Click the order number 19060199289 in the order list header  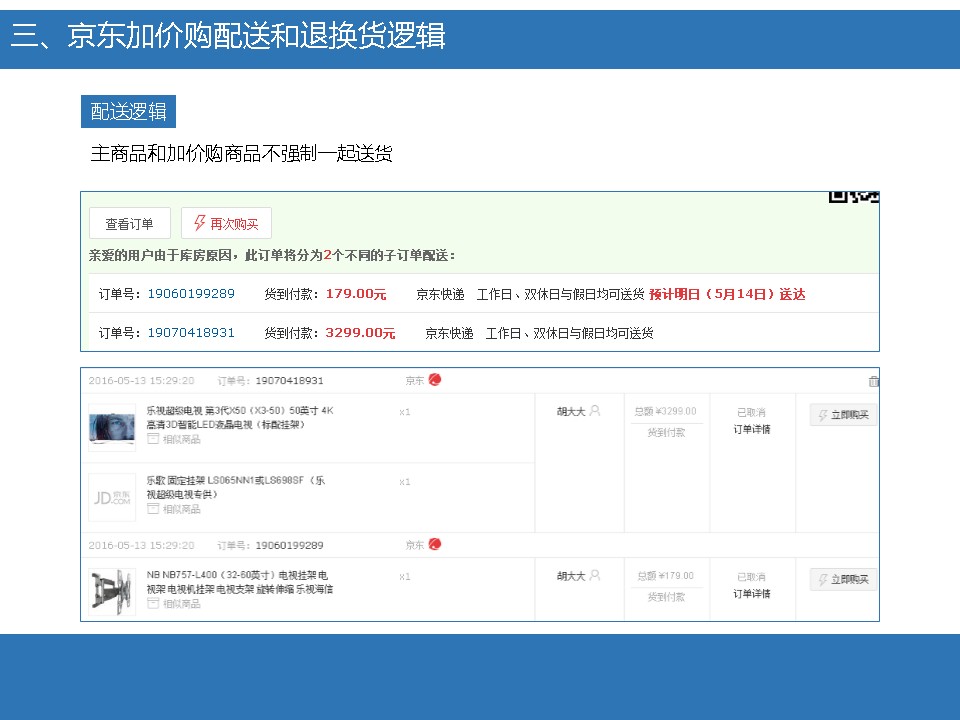click(289, 546)
